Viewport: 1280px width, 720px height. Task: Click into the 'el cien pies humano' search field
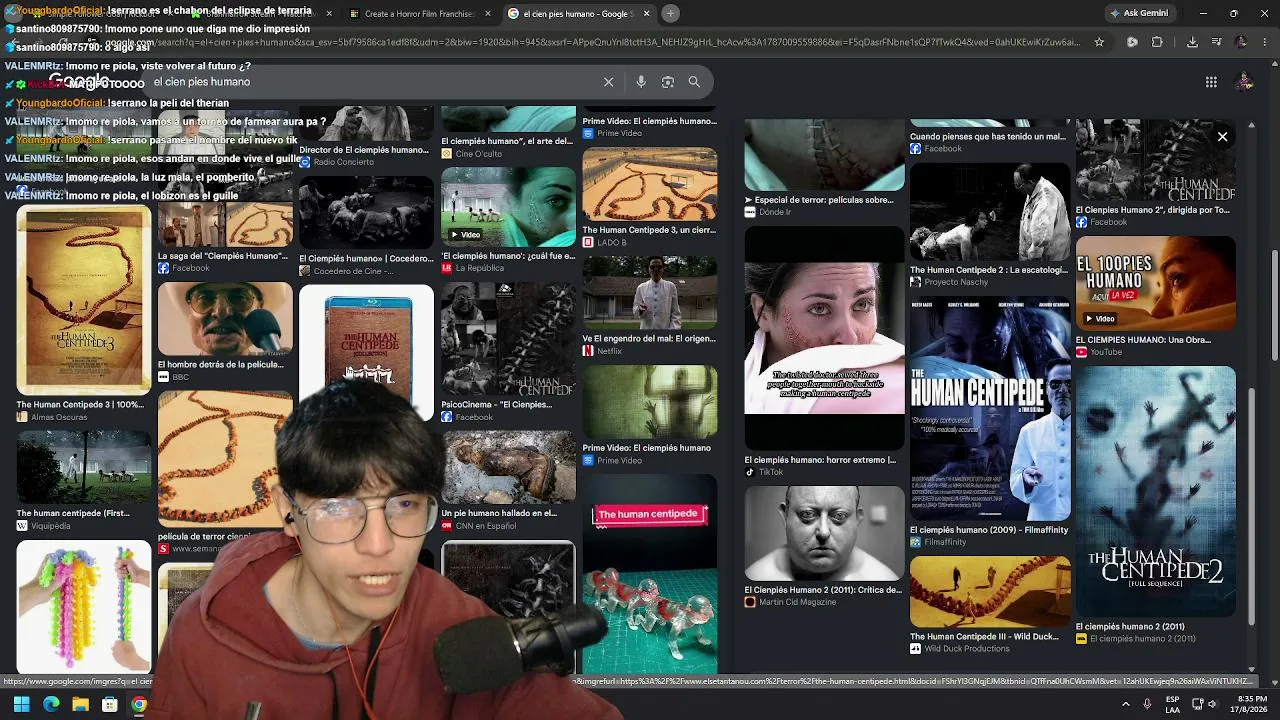[370, 82]
